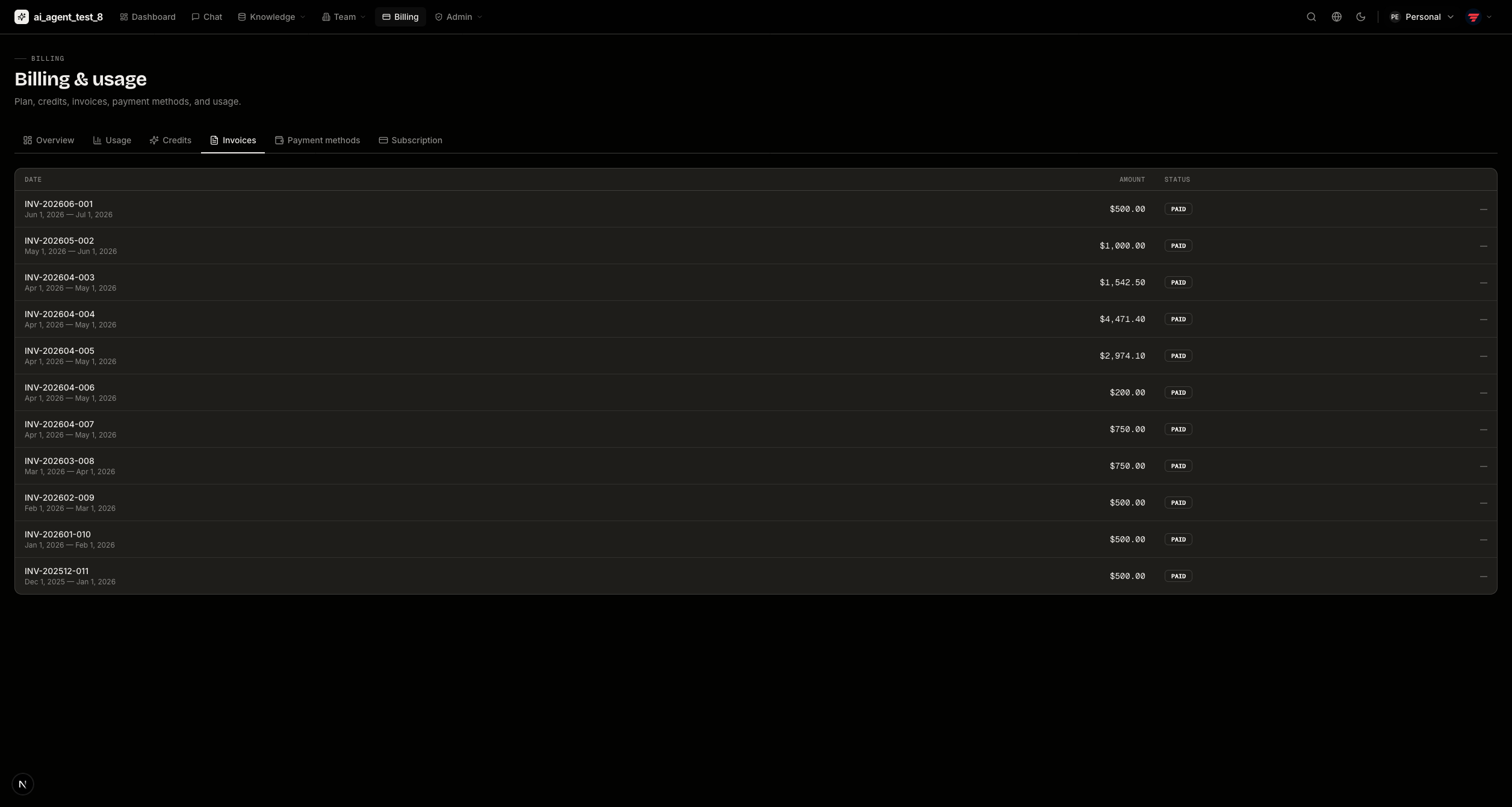Click the red user avatar icon
This screenshot has width=1512, height=807.
pyautogui.click(x=1473, y=17)
